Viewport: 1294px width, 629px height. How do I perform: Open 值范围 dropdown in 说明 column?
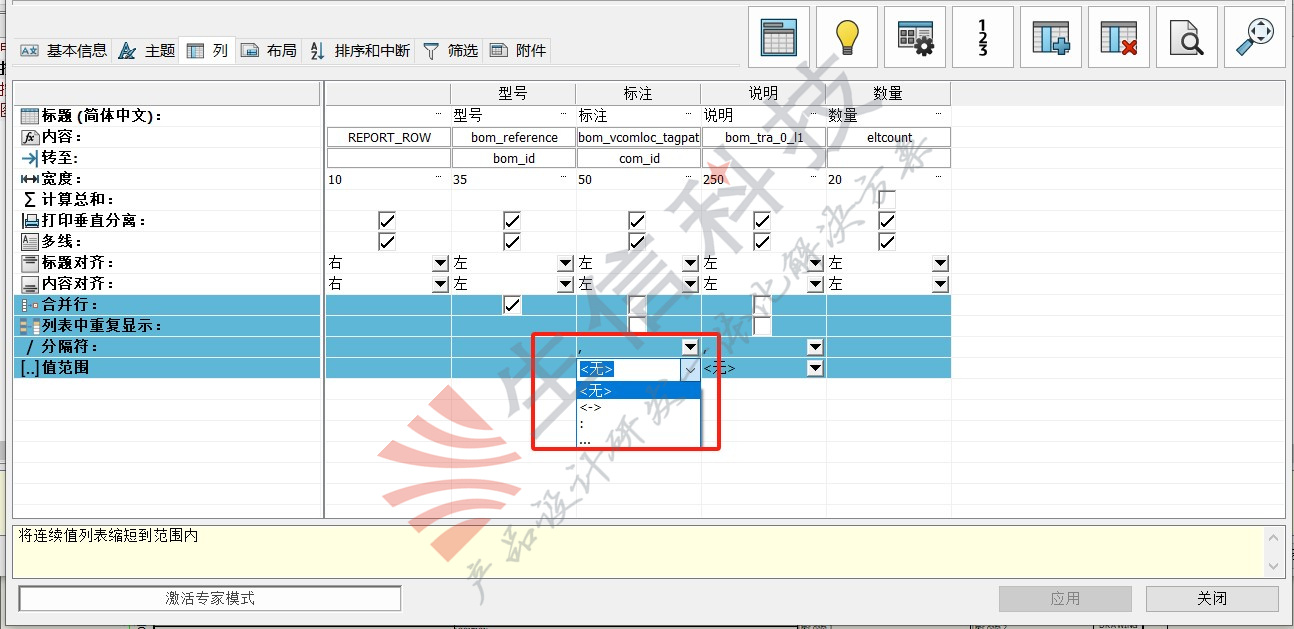point(815,368)
